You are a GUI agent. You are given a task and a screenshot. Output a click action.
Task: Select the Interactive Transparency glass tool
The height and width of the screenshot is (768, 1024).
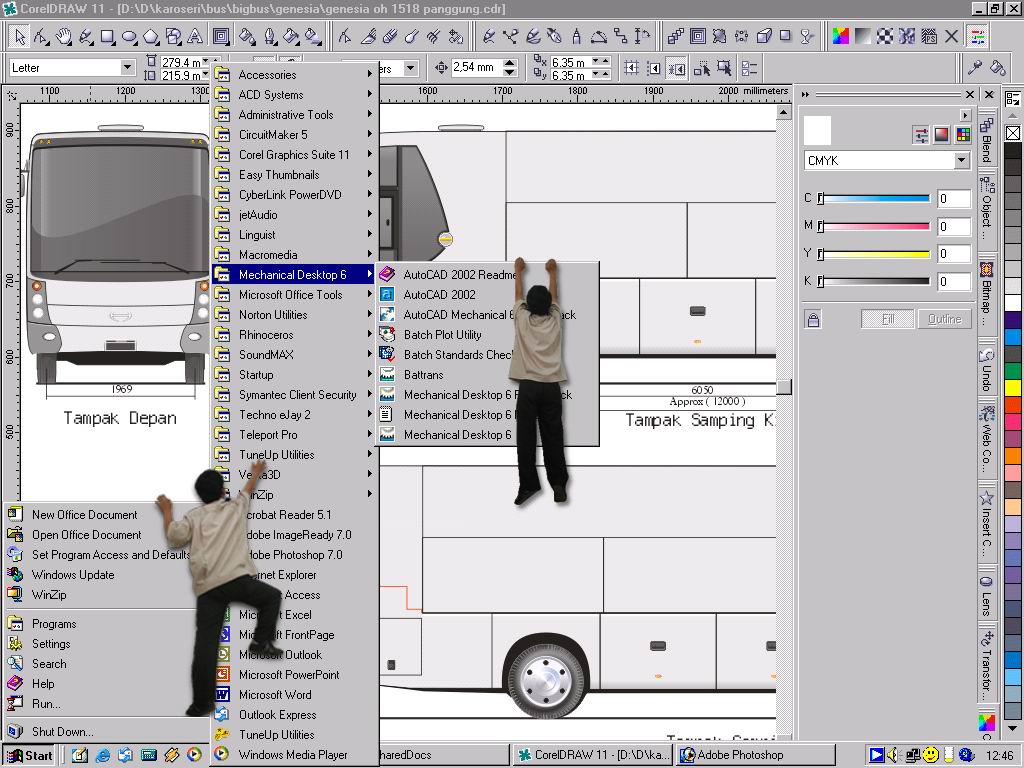tap(808, 37)
